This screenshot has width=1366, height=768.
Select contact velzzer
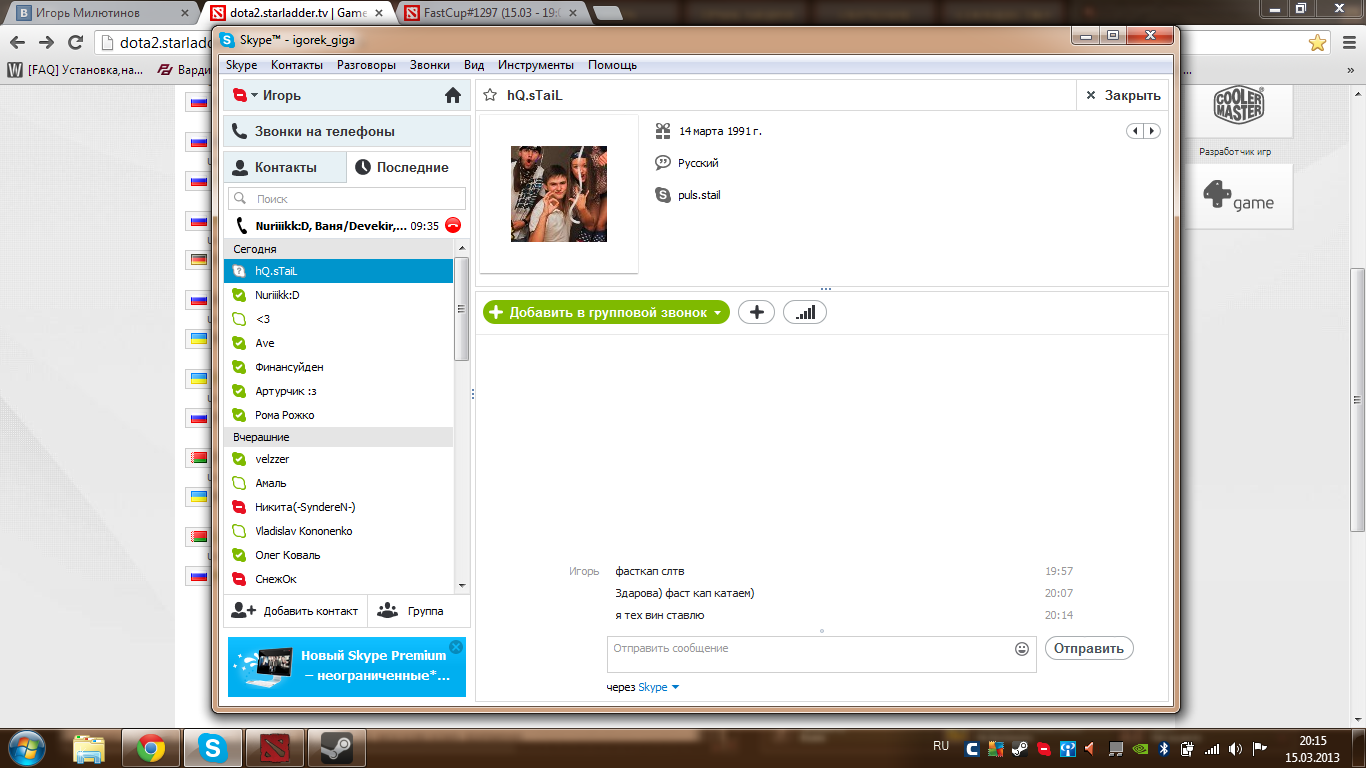pos(338,459)
